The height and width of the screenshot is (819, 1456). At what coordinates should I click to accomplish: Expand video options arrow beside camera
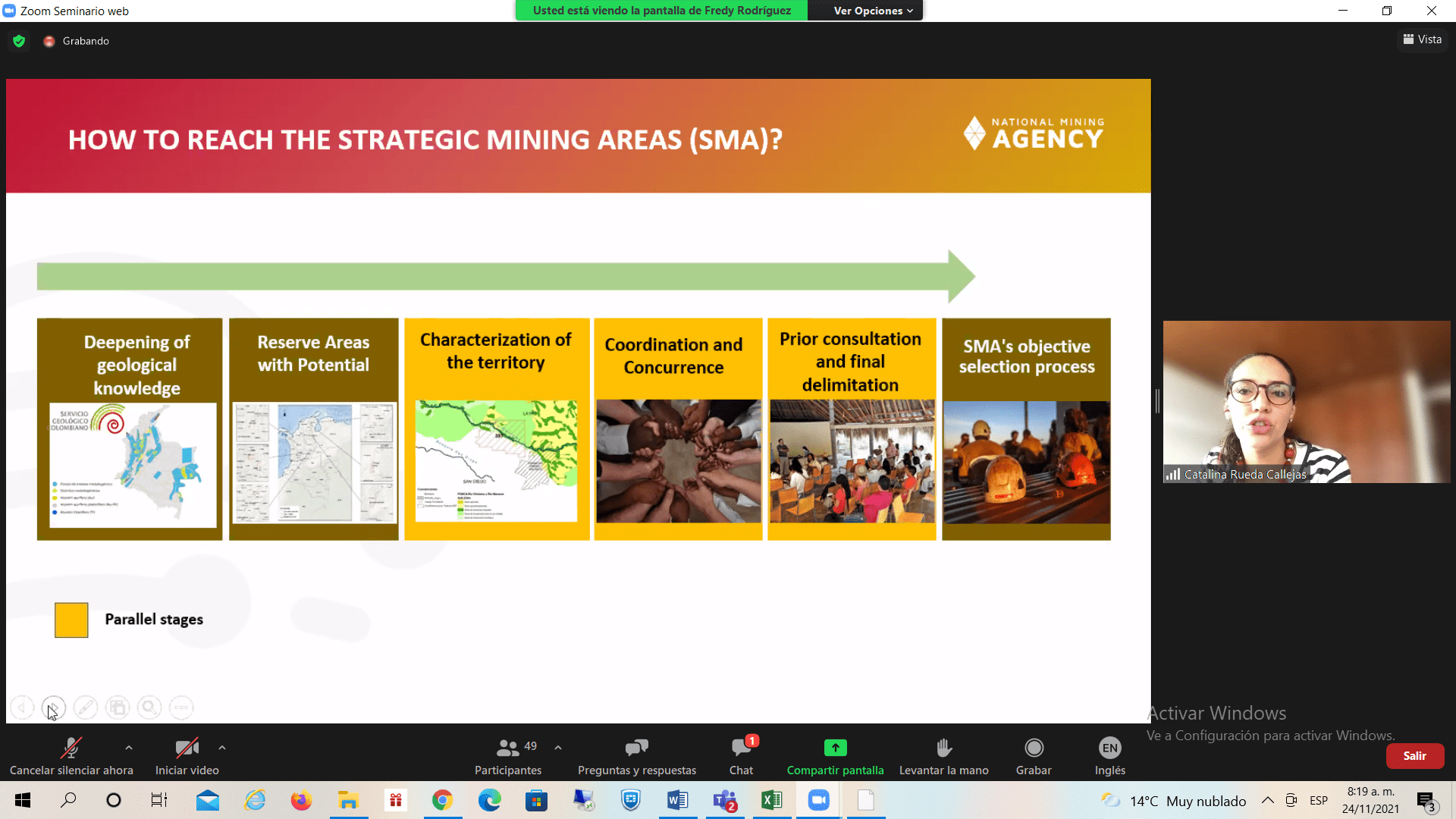coord(222,748)
